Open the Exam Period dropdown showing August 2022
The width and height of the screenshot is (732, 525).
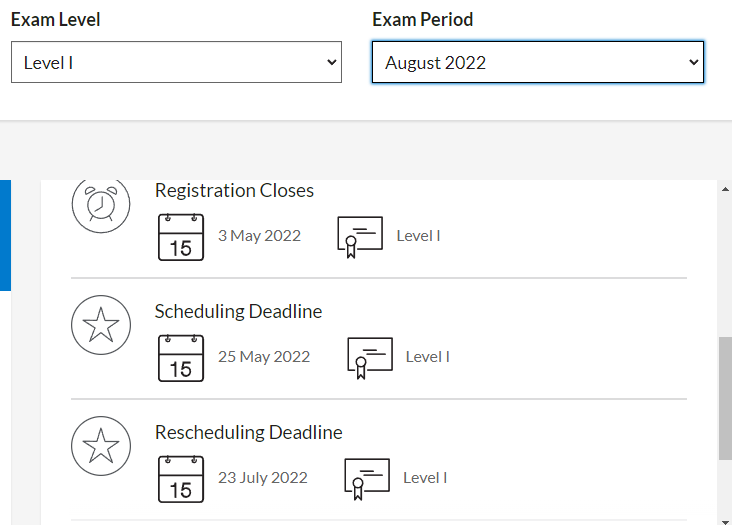tap(537, 62)
